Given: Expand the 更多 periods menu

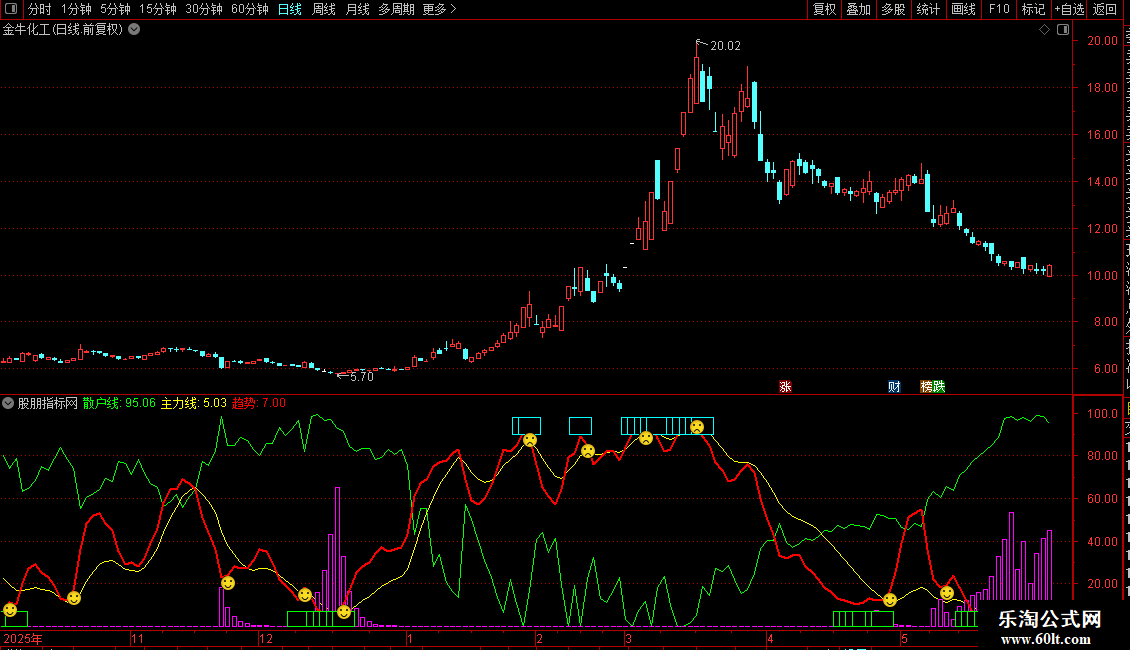Looking at the screenshot, I should 440,9.
